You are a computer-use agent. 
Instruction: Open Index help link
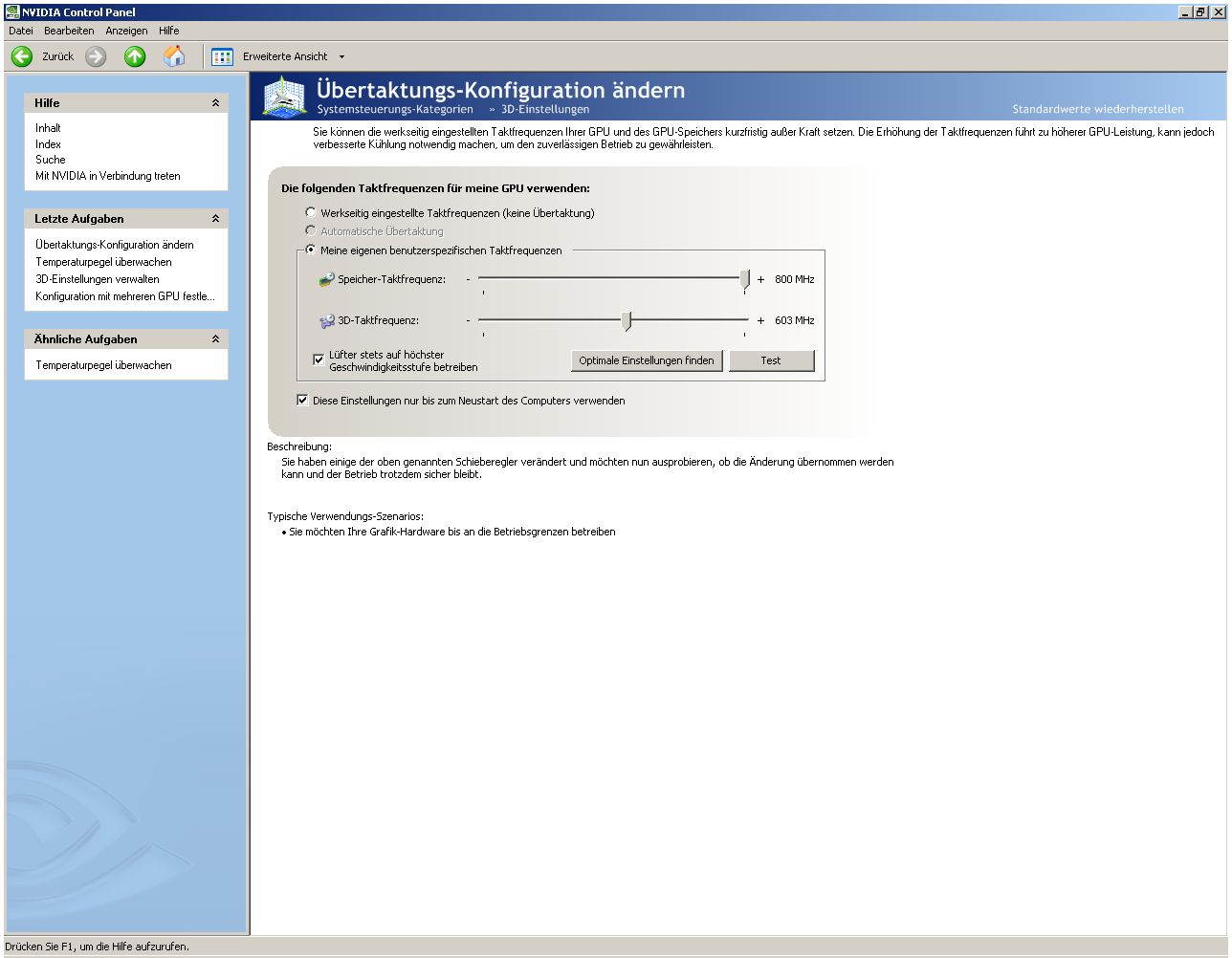pyautogui.click(x=48, y=144)
